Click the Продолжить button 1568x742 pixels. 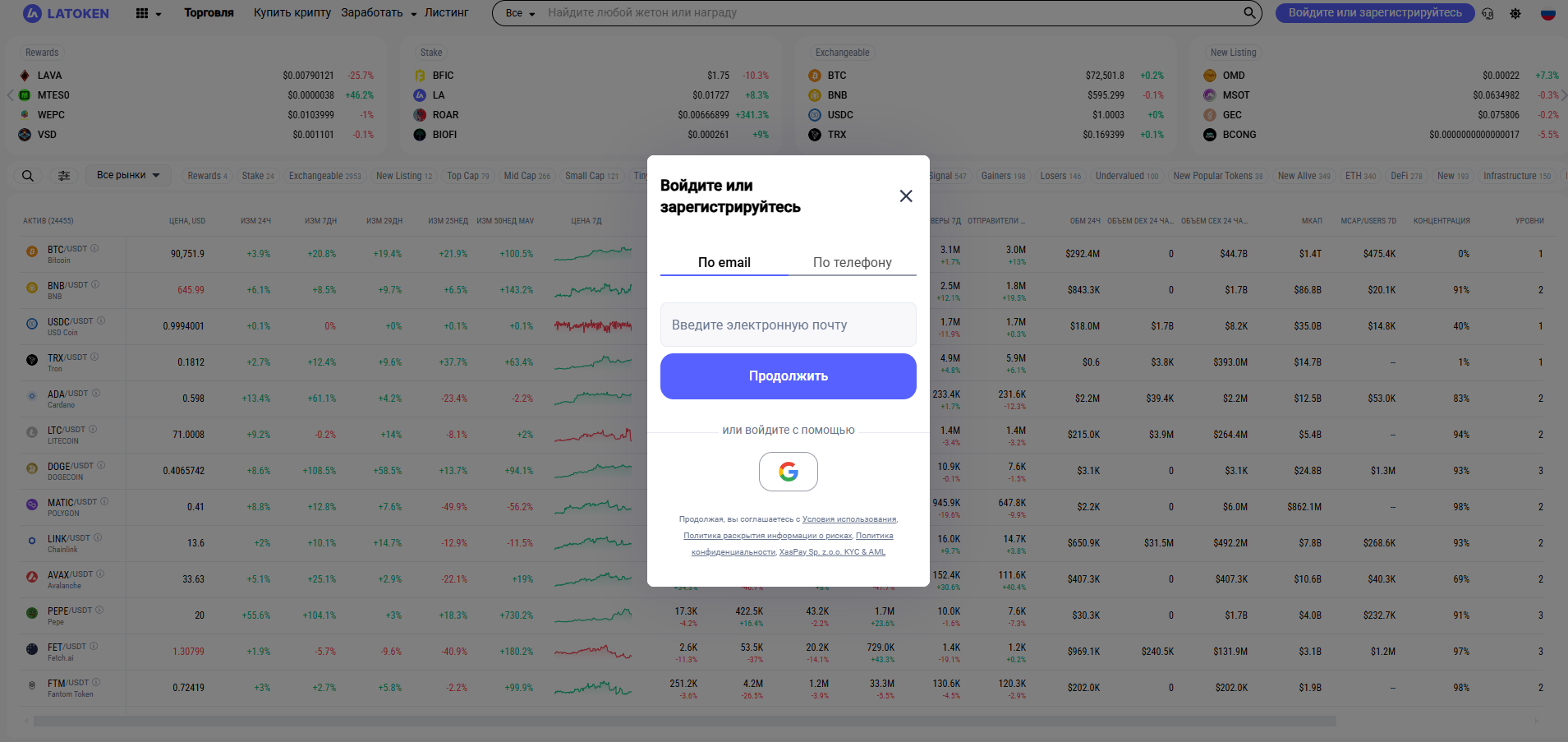coord(789,376)
